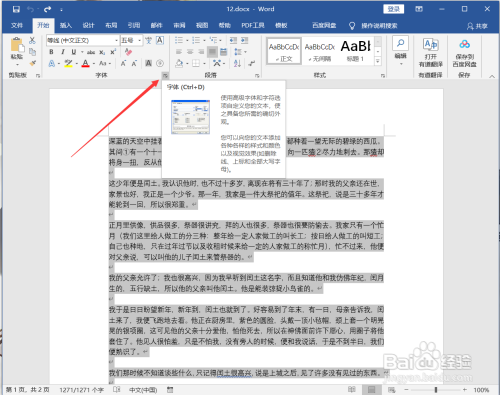Viewport: 500px width, 395px height.
Task: Click Show/Hide paragraph marks icon
Action: click(x=252, y=63)
